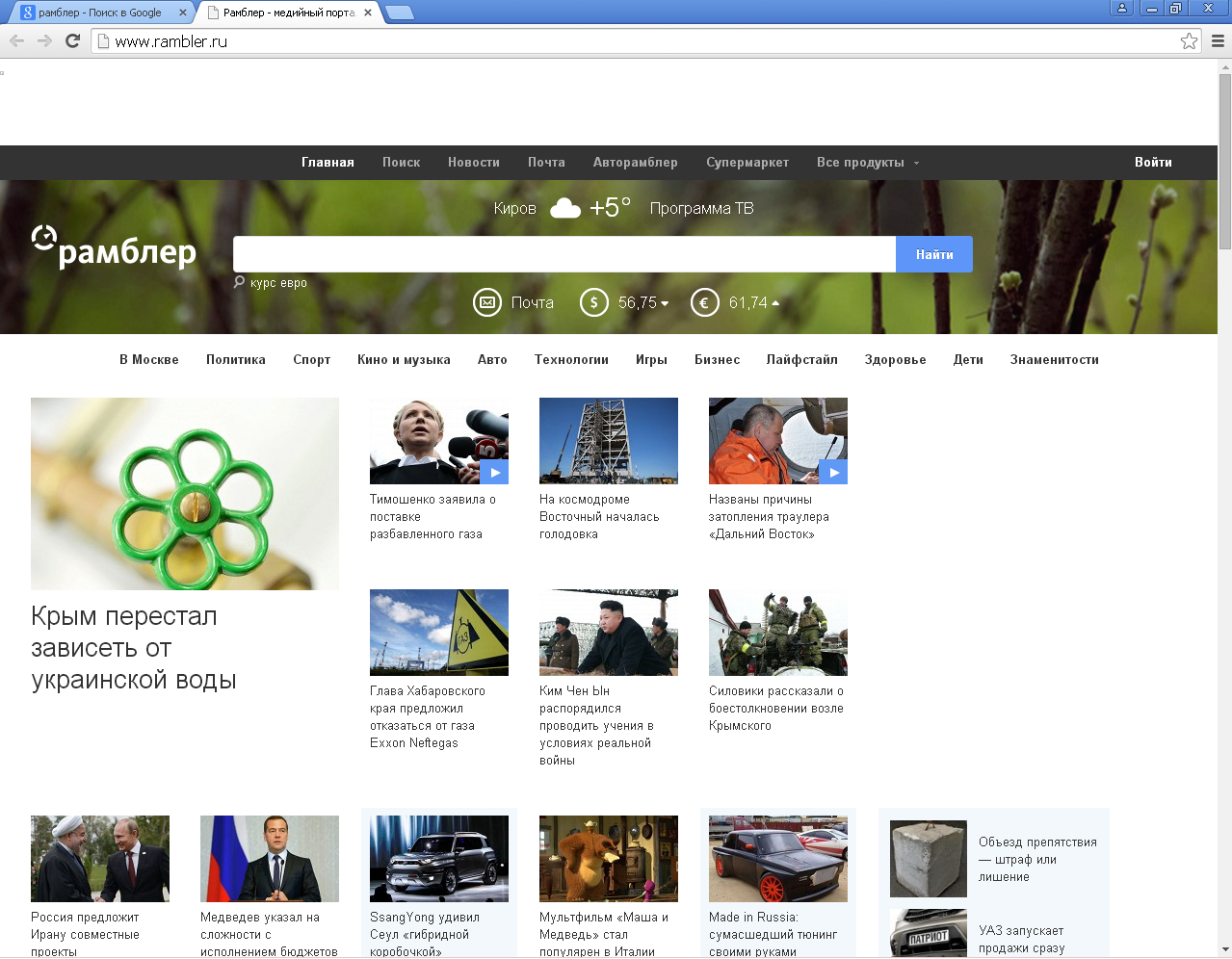The width and height of the screenshot is (1232, 959).
Task: Open the Авторамблер navigation item
Action: [x=636, y=162]
